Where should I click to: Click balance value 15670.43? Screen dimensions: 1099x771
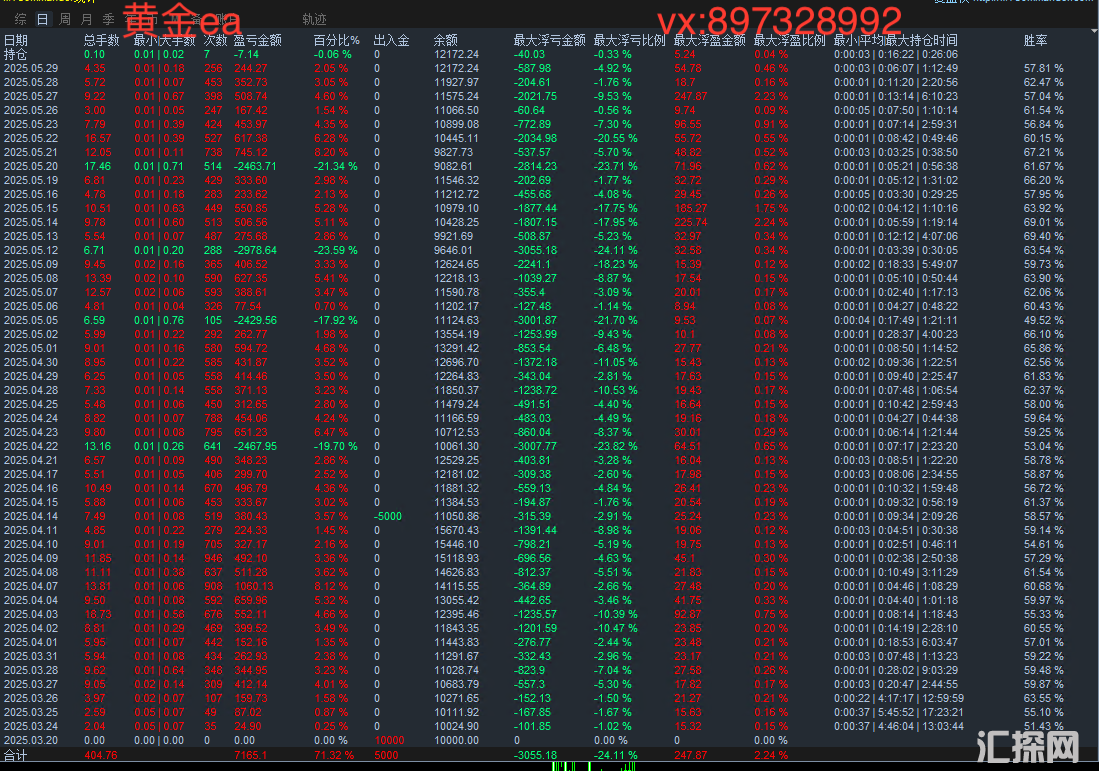pyautogui.click(x=456, y=531)
